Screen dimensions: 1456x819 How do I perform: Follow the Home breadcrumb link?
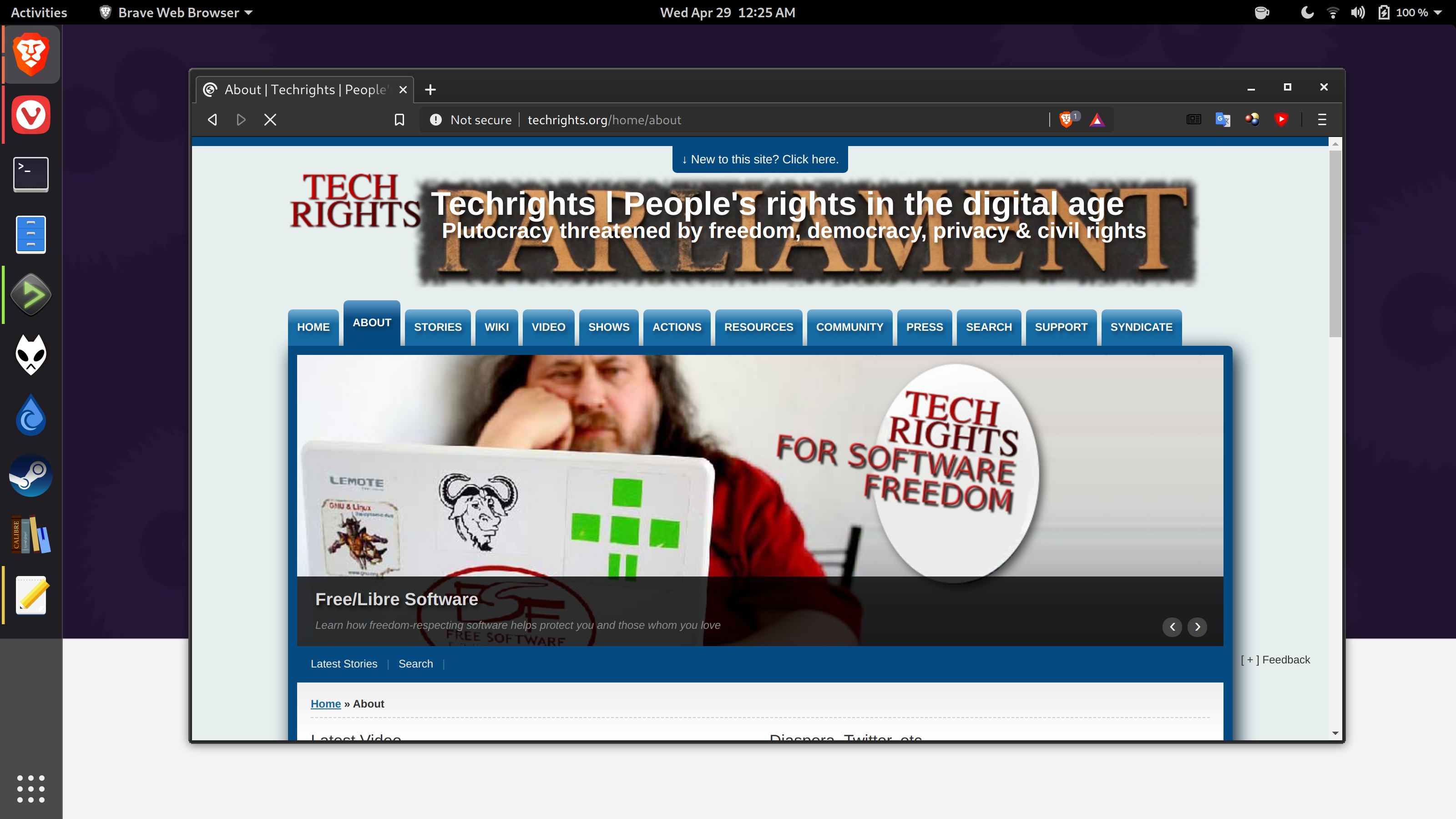pyautogui.click(x=326, y=704)
